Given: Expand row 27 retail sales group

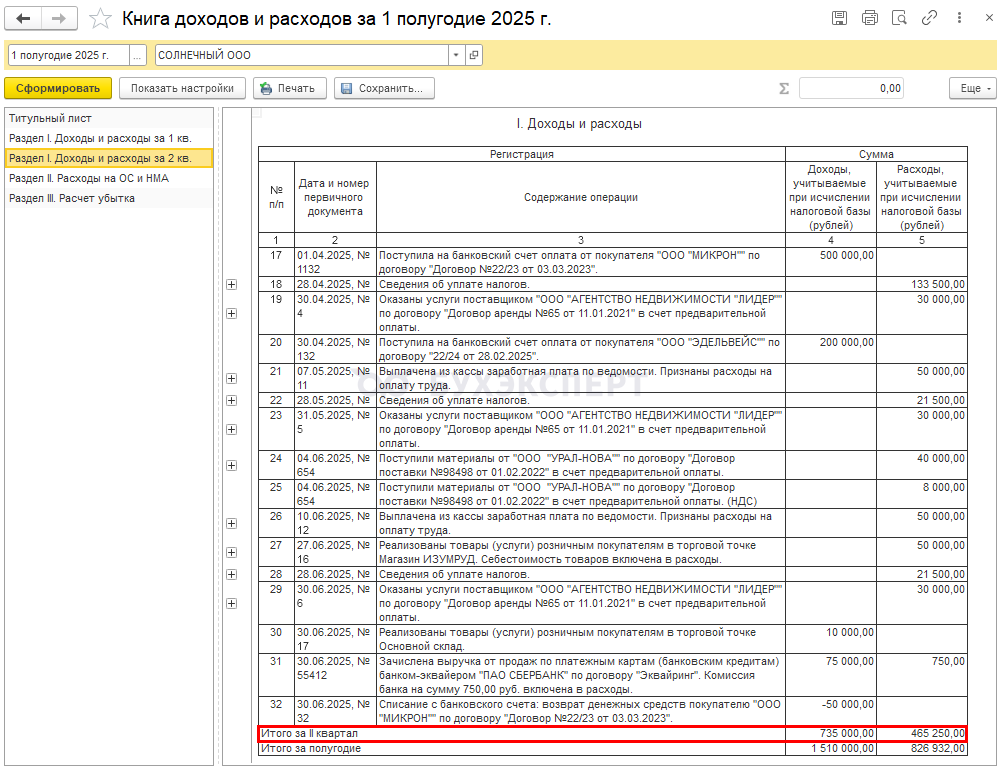Looking at the screenshot, I should pyautogui.click(x=232, y=553).
